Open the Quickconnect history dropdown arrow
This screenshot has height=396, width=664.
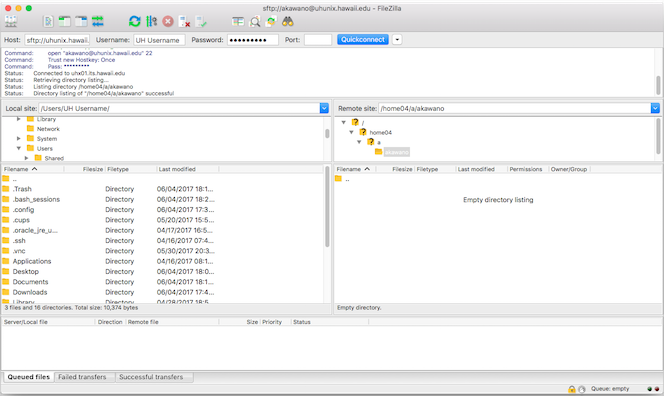[397, 40]
